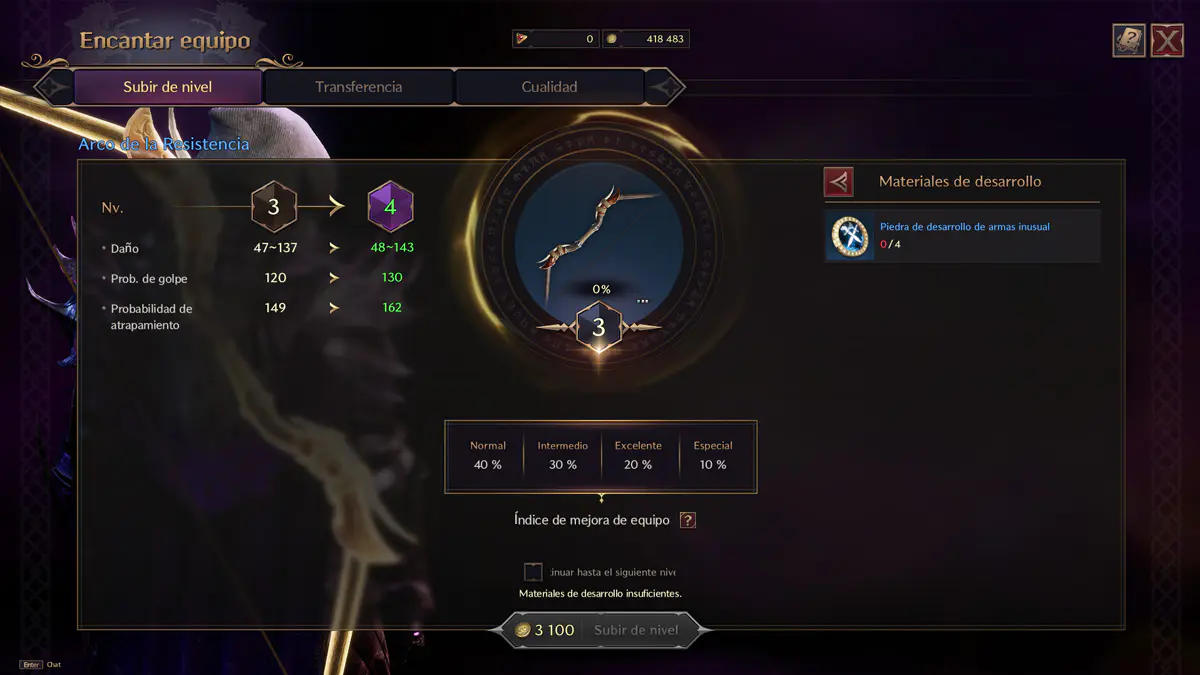Collapse the Materiales de desarrollo panel arrow

pyautogui.click(x=839, y=181)
